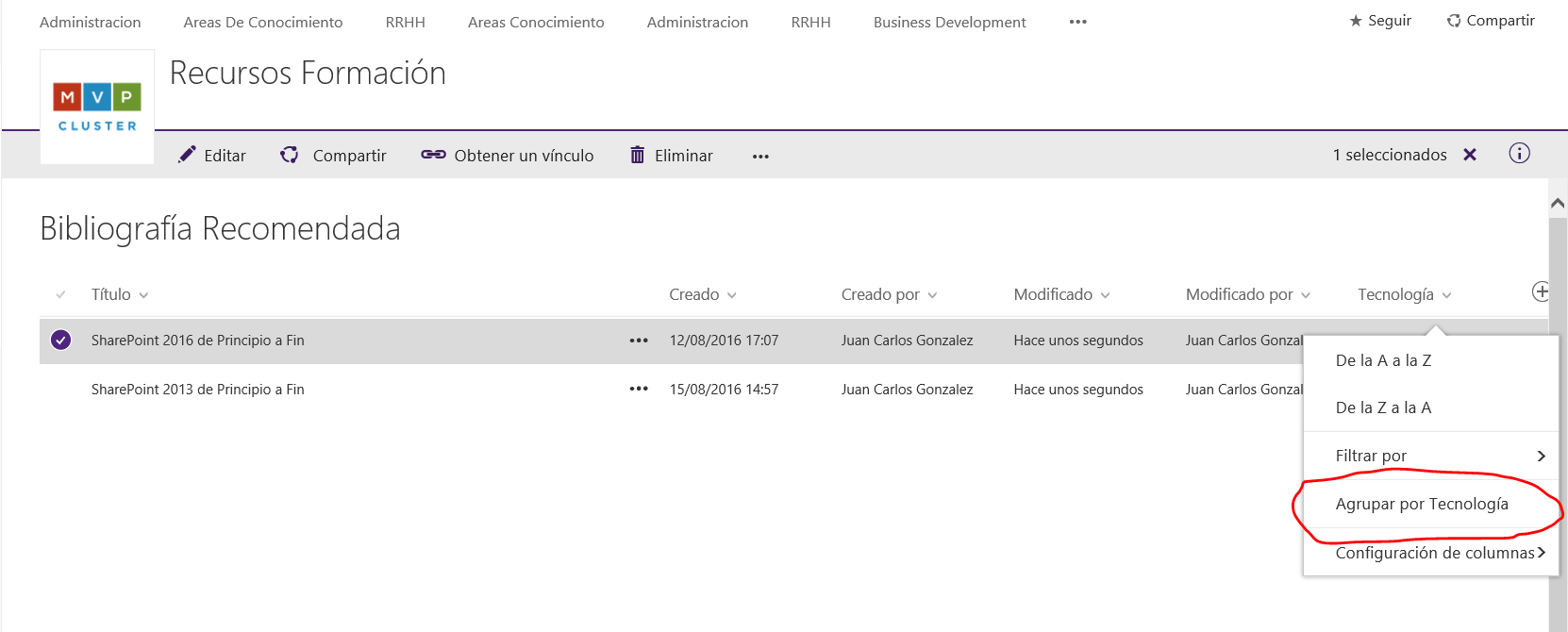Click the date 12/08/2016 17:07
Viewport: 1568px width, 632px height.
724,341
